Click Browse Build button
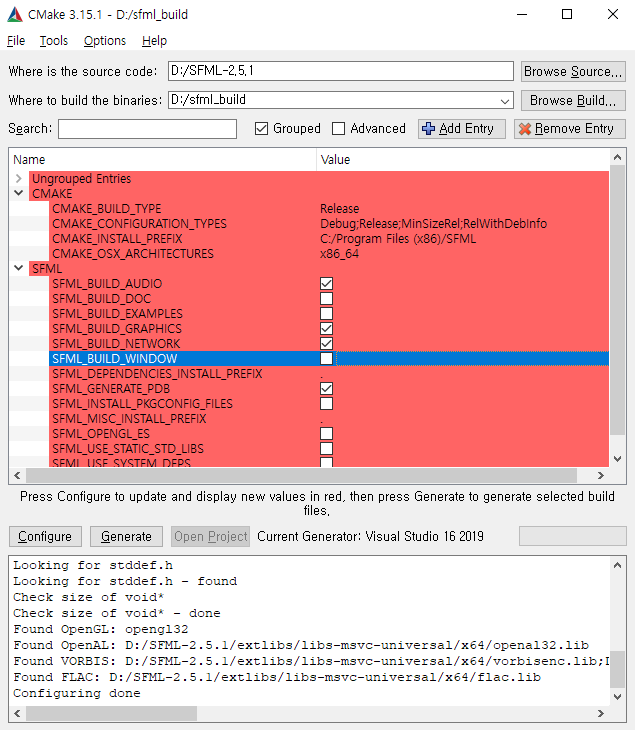Viewport: 635px width, 730px height. tap(573, 101)
